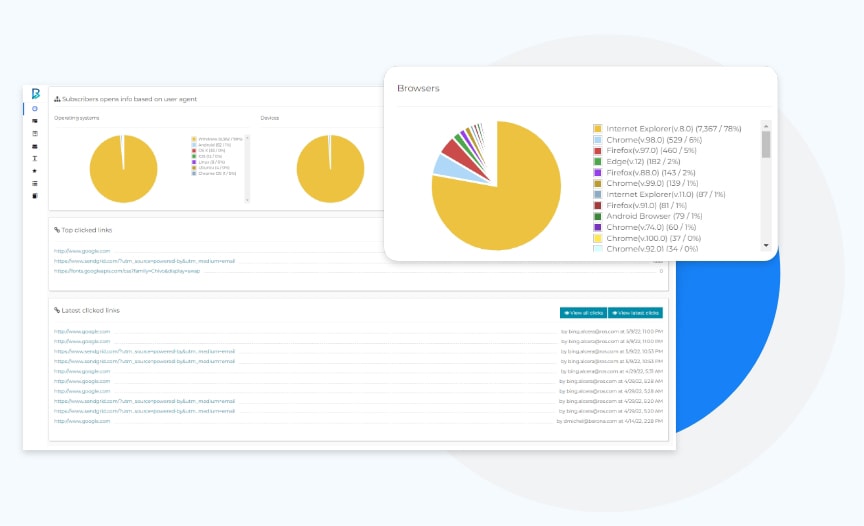This screenshot has height=526, width=864.
Task: Click the sitemap icon beside Subscribers opens info
Action: point(57,99)
